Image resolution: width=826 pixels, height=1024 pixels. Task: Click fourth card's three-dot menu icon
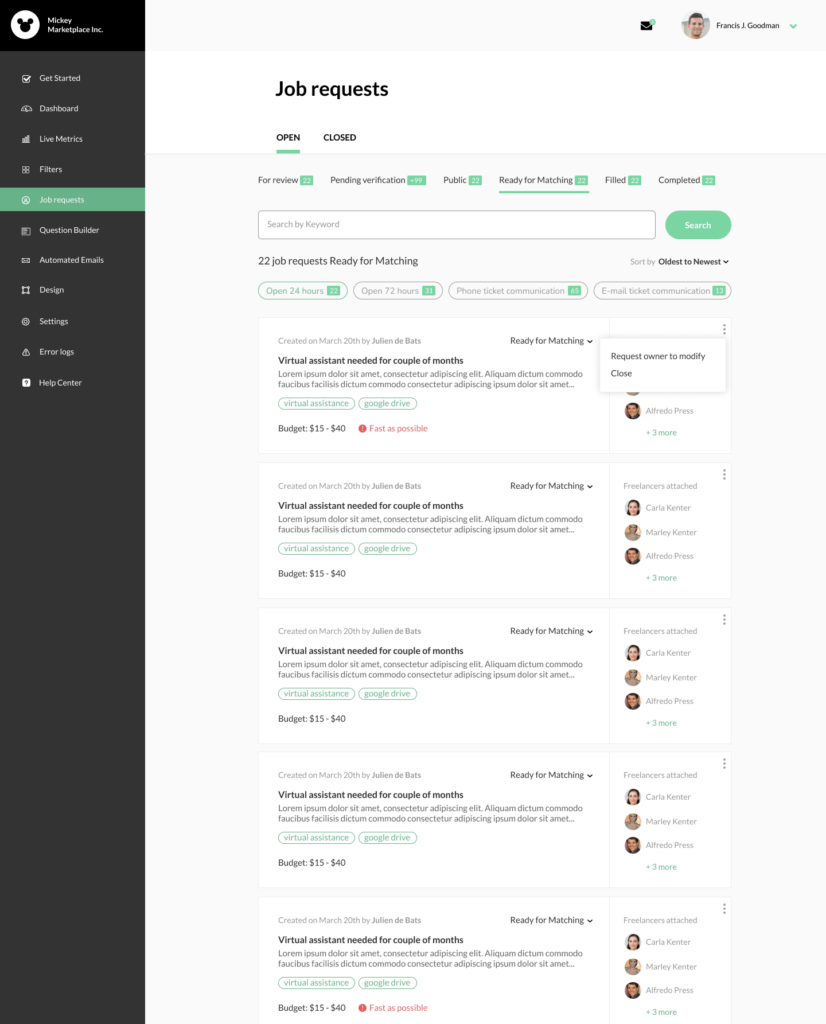point(724,764)
